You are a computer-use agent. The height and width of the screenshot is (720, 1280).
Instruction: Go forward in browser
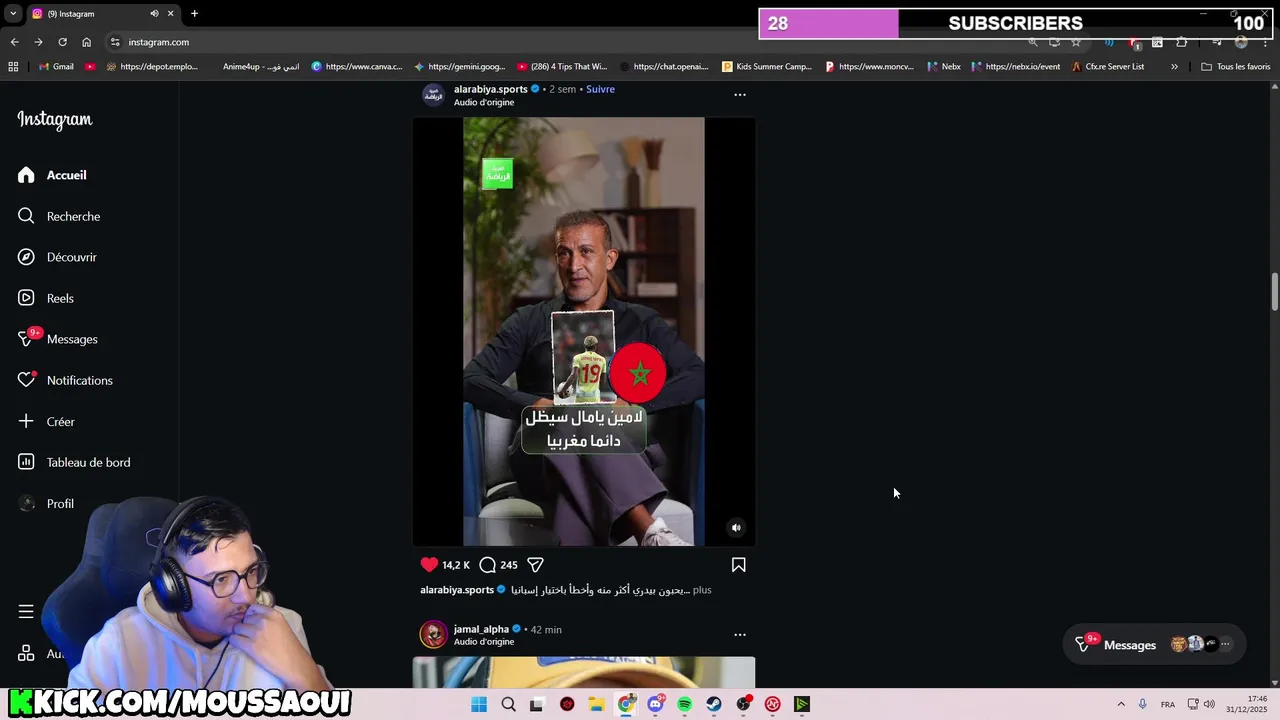click(38, 42)
